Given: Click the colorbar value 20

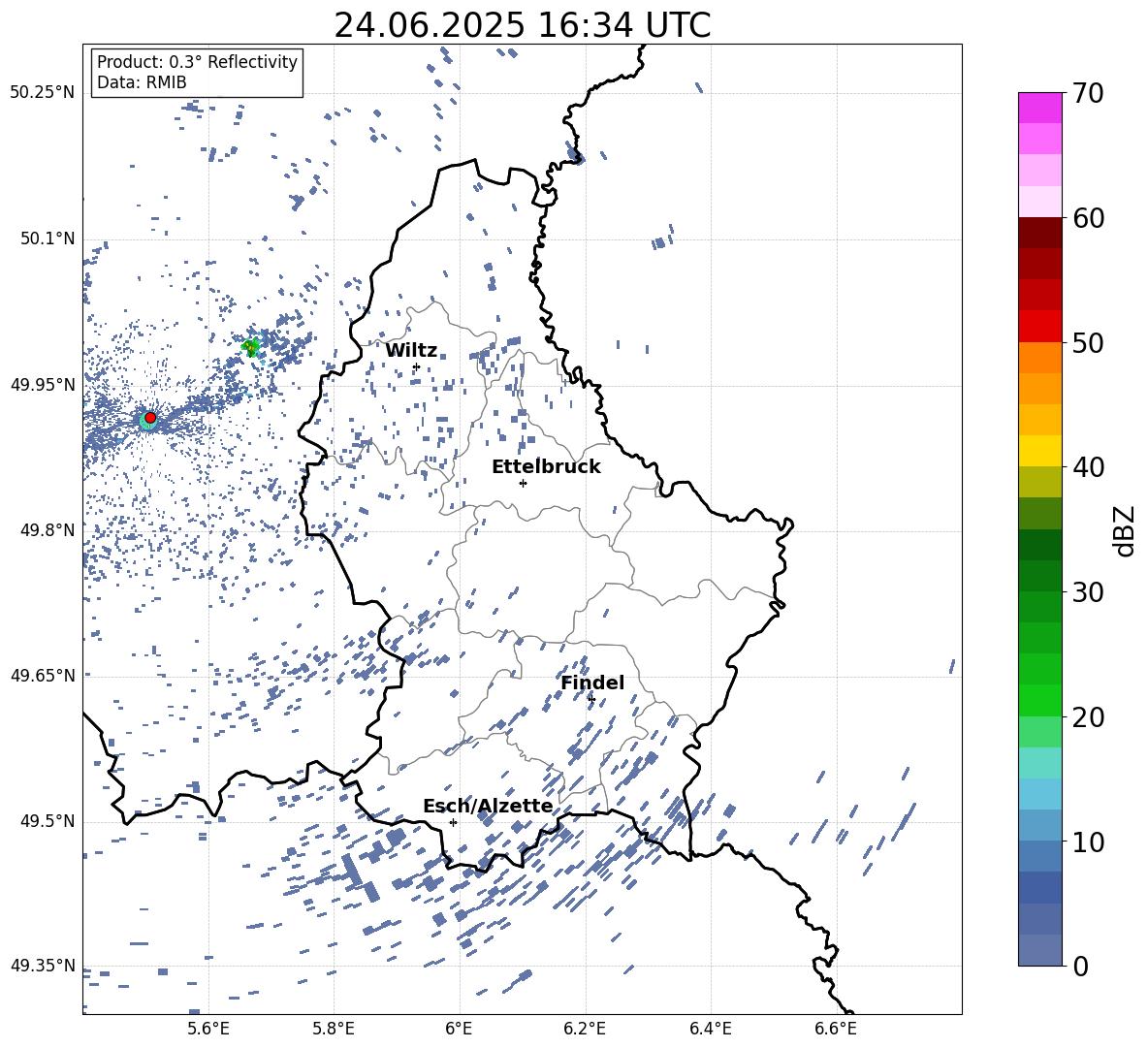Looking at the screenshot, I should 1089,716.
